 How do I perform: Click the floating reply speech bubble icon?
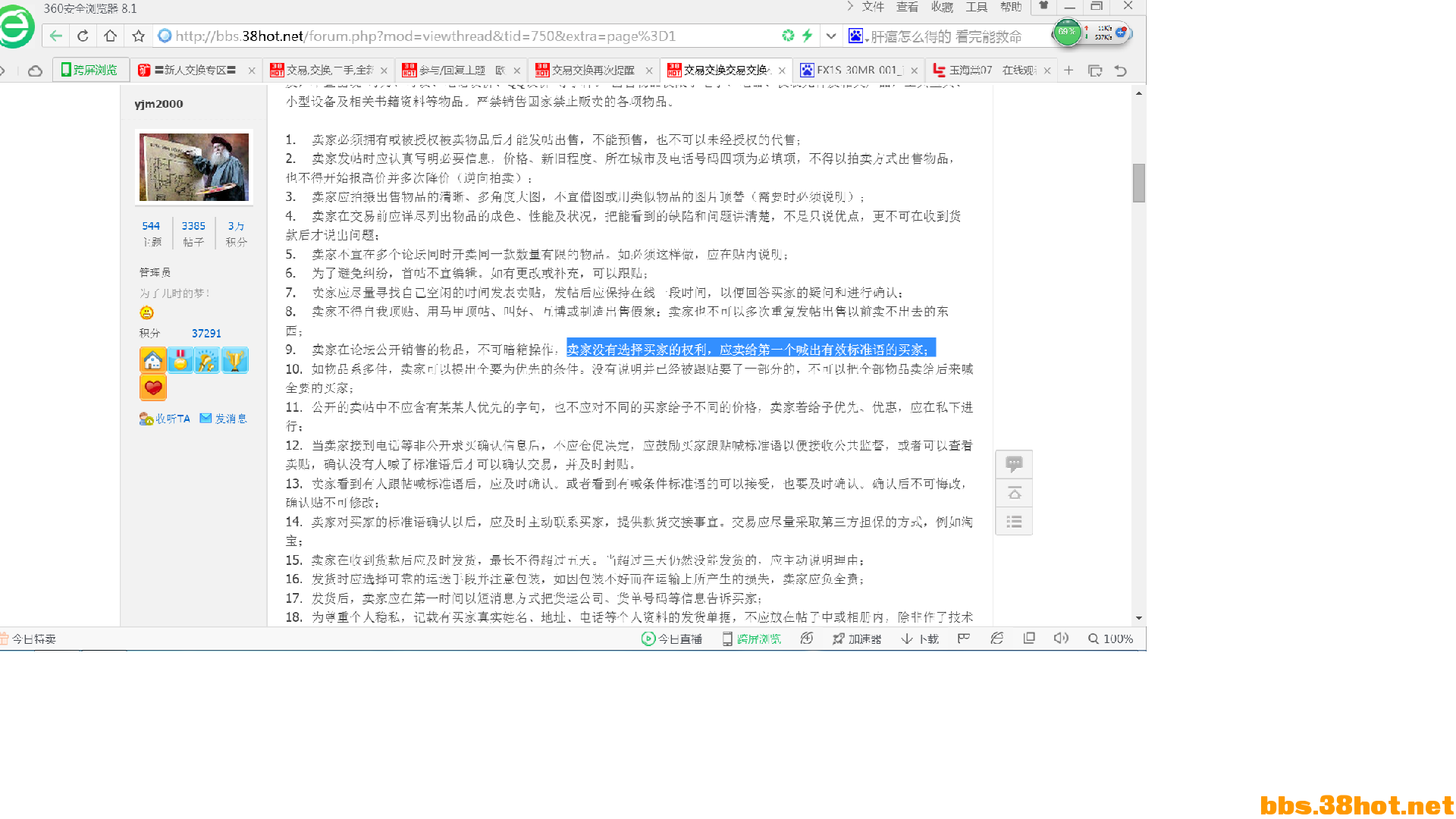[x=1014, y=464]
